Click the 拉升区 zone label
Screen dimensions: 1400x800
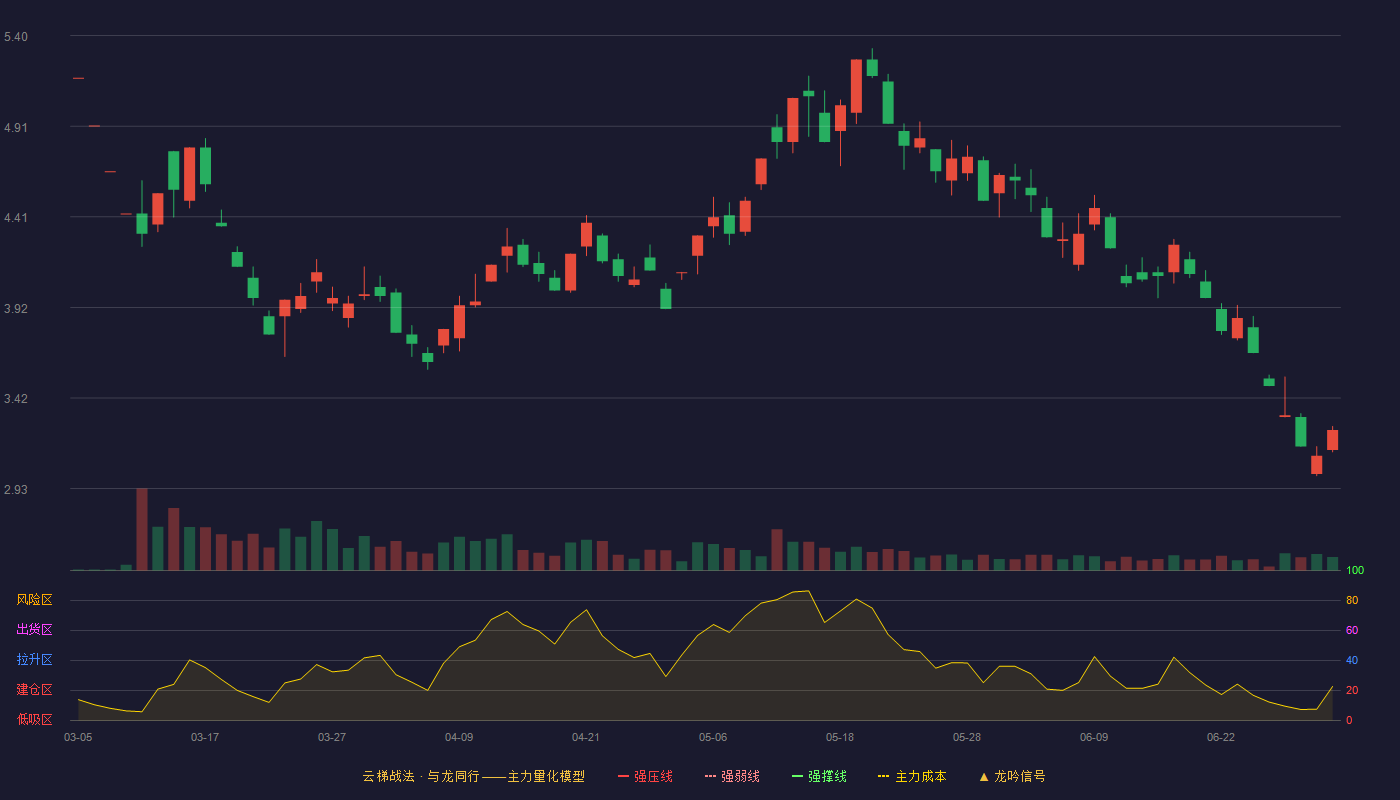tap(34, 660)
